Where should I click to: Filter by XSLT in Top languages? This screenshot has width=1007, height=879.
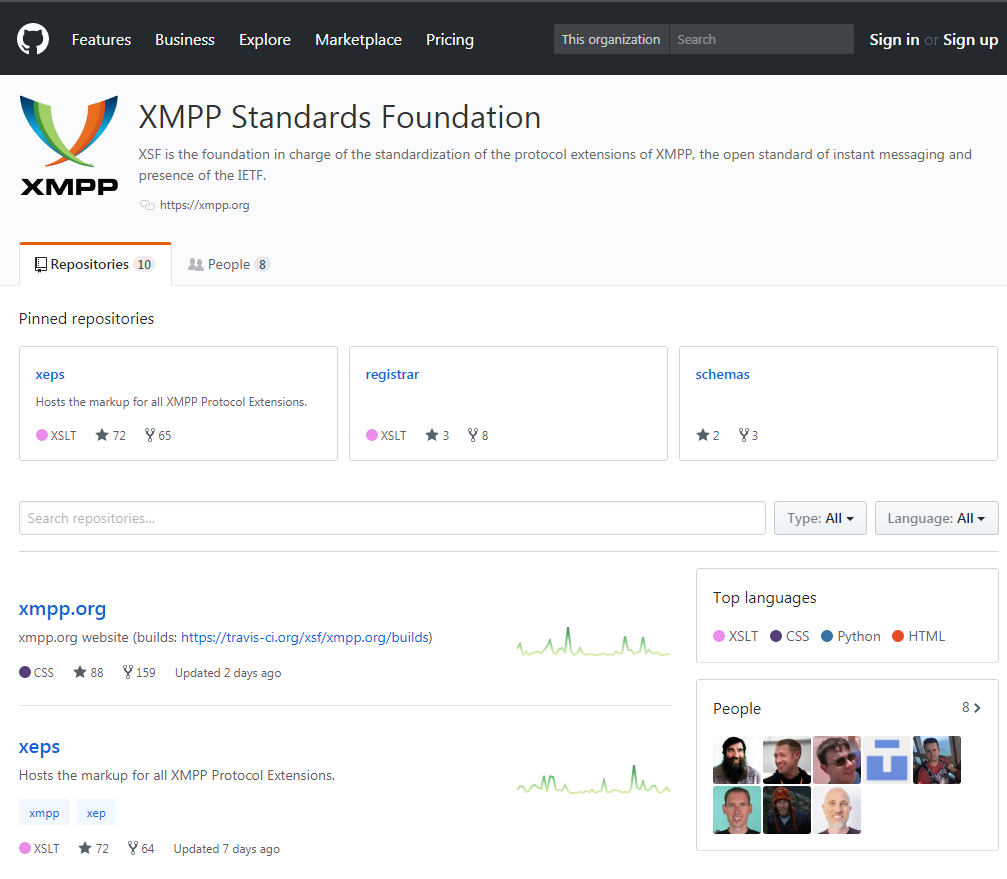(x=736, y=636)
